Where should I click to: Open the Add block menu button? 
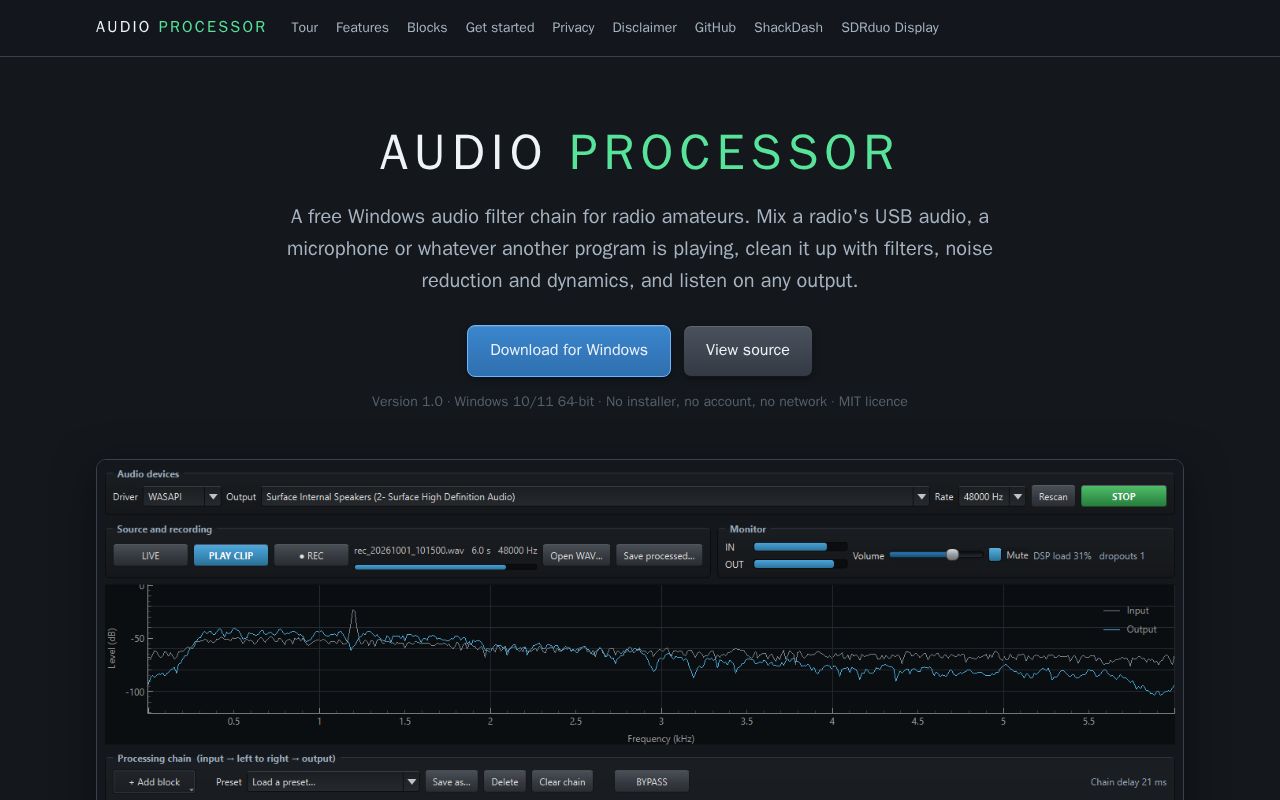pos(154,782)
